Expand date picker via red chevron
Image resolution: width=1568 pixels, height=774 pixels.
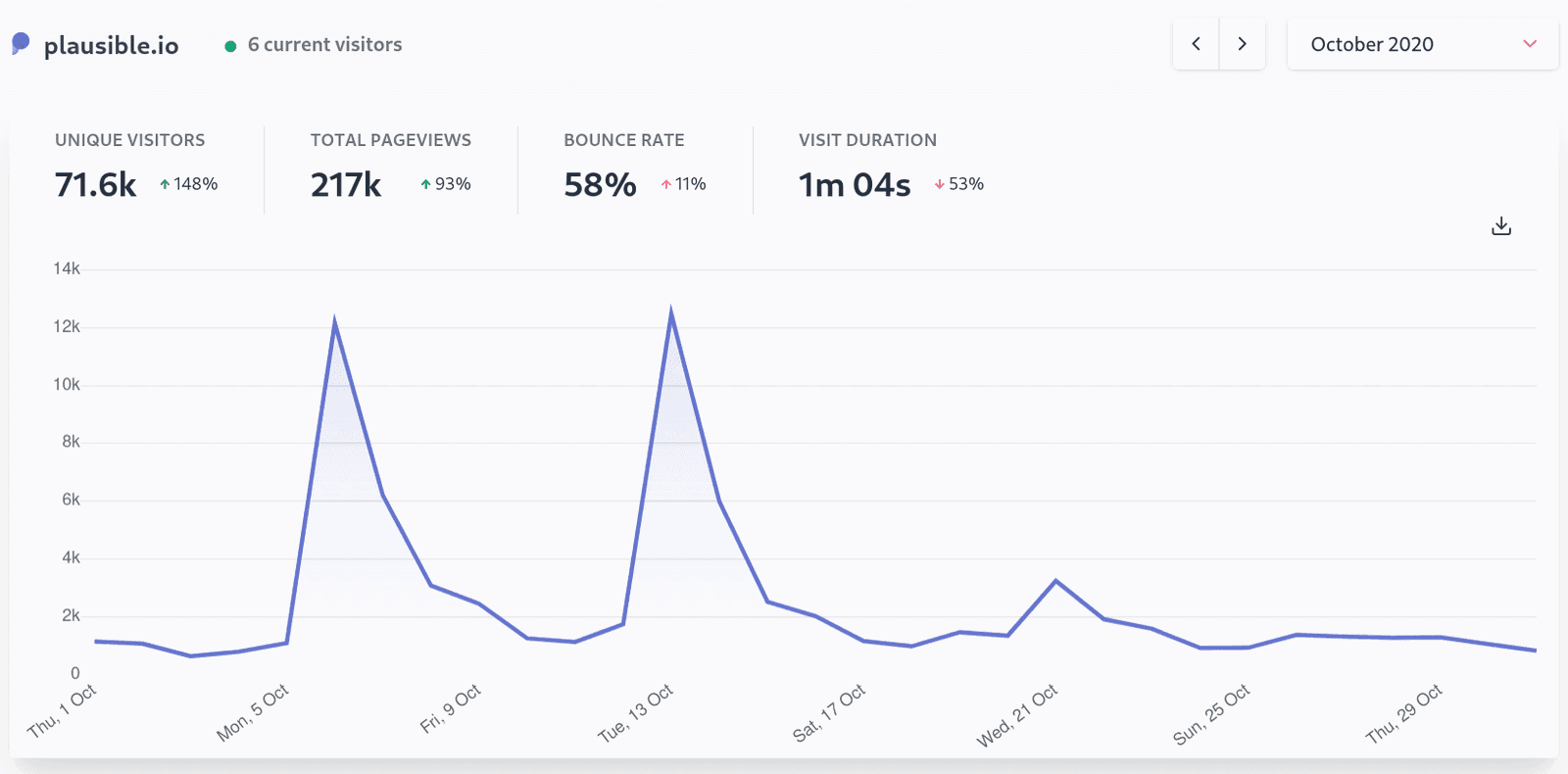tap(1529, 44)
